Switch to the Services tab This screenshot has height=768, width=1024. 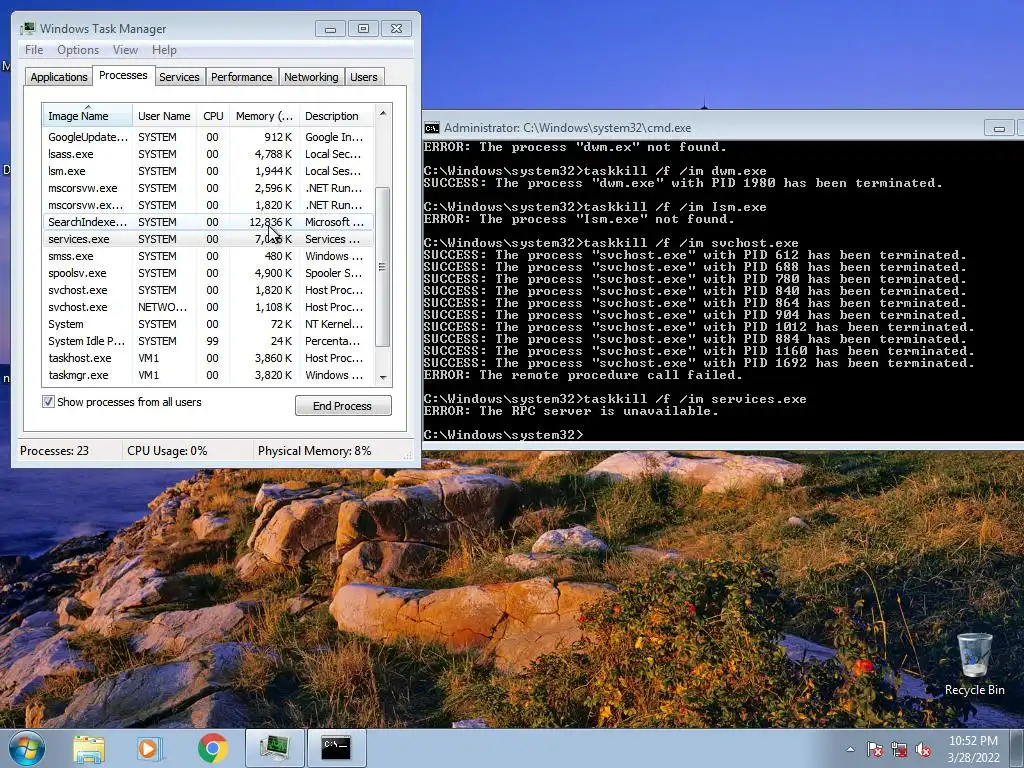tap(179, 76)
